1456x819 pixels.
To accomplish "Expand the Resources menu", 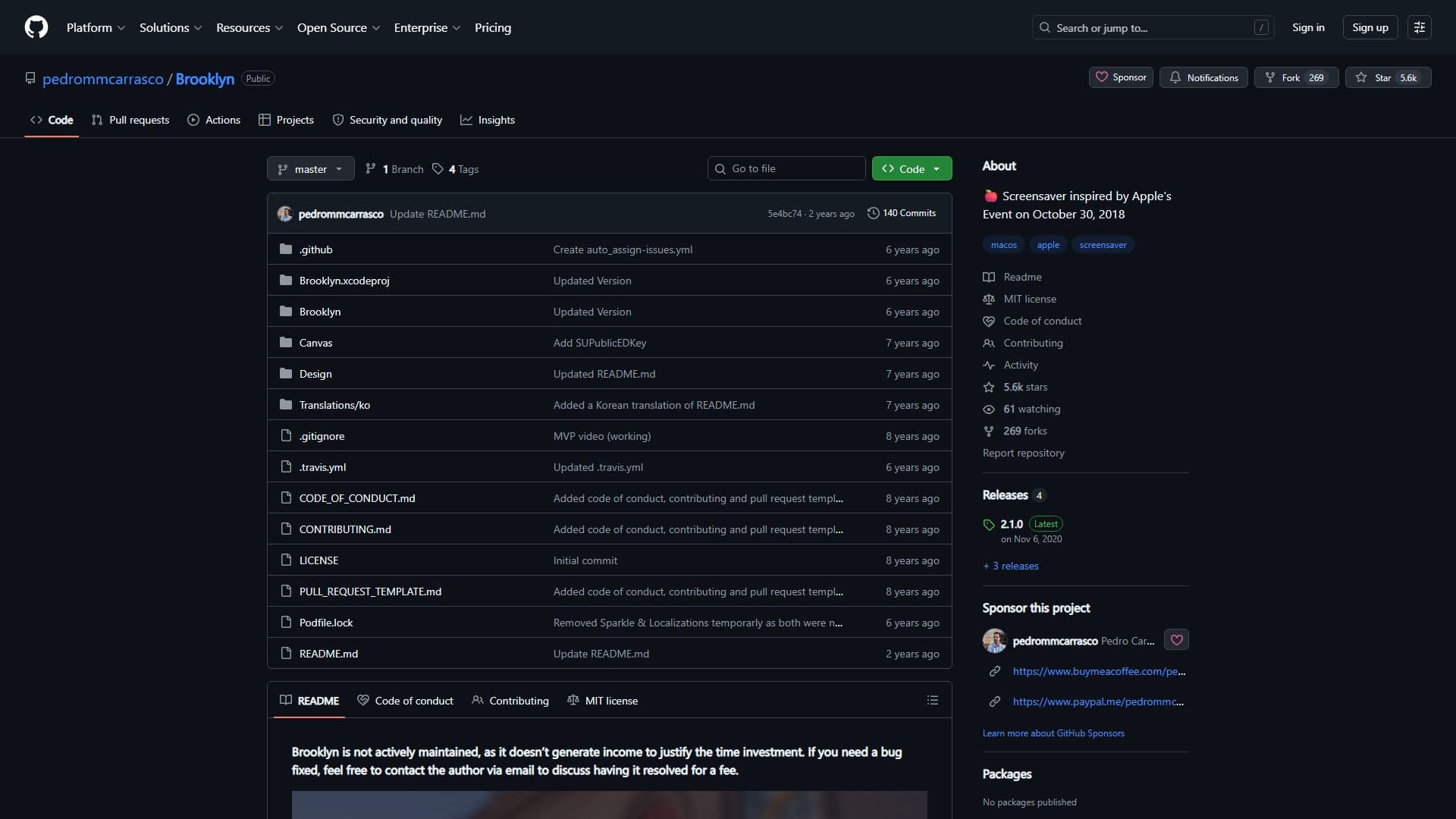I will (249, 27).
